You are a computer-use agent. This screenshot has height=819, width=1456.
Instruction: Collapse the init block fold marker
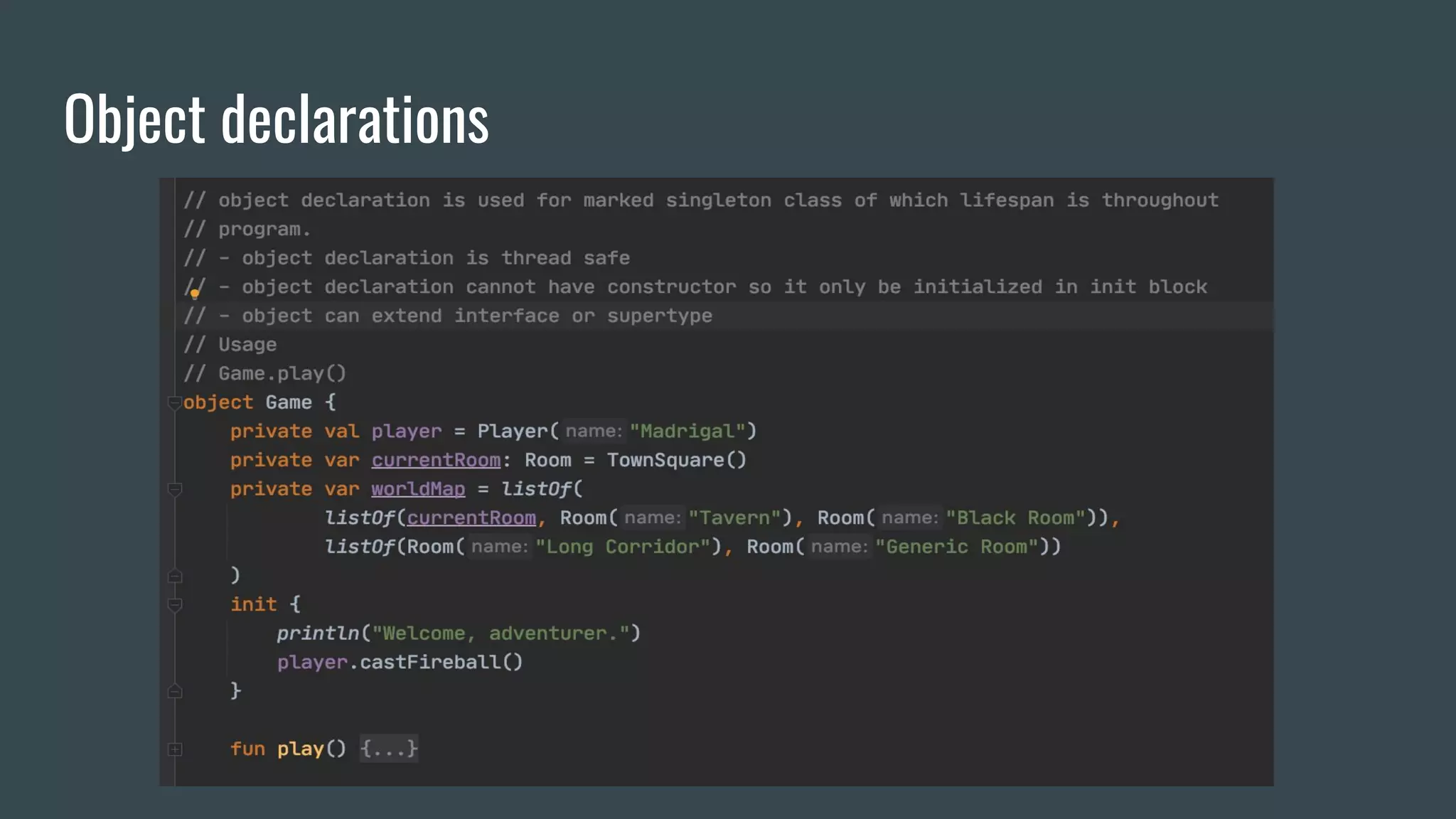pos(175,605)
